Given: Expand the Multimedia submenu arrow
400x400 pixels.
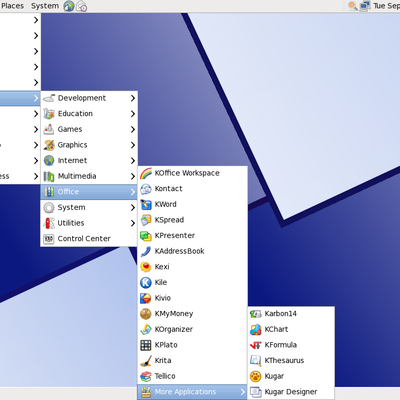Looking at the screenshot, I should 133,176.
